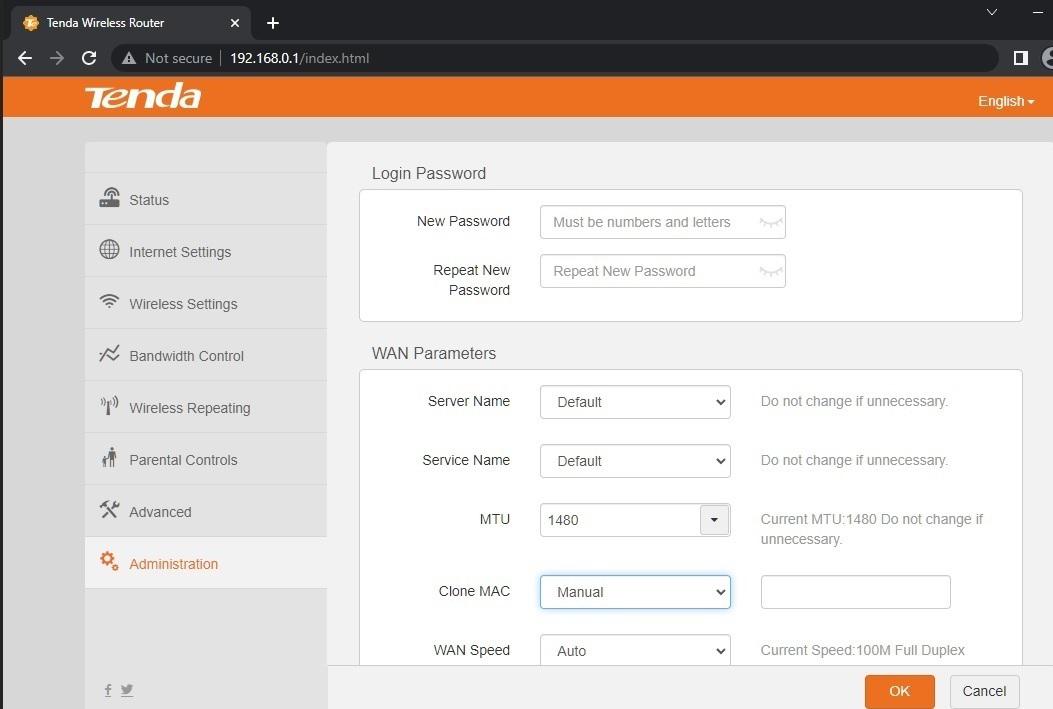Open the Advanced menu item
The height and width of the screenshot is (709, 1053).
[205, 512]
